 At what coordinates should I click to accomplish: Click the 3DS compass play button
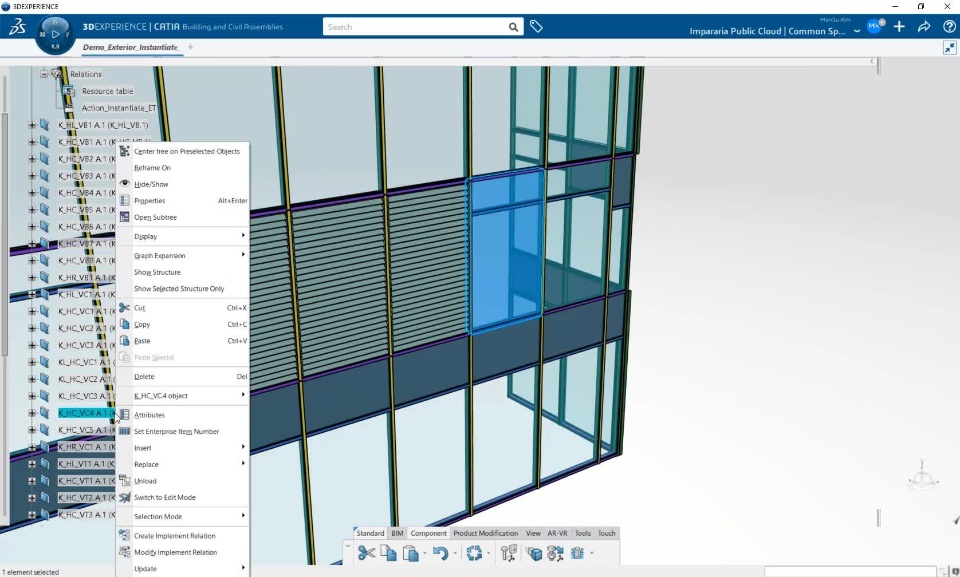point(56,34)
